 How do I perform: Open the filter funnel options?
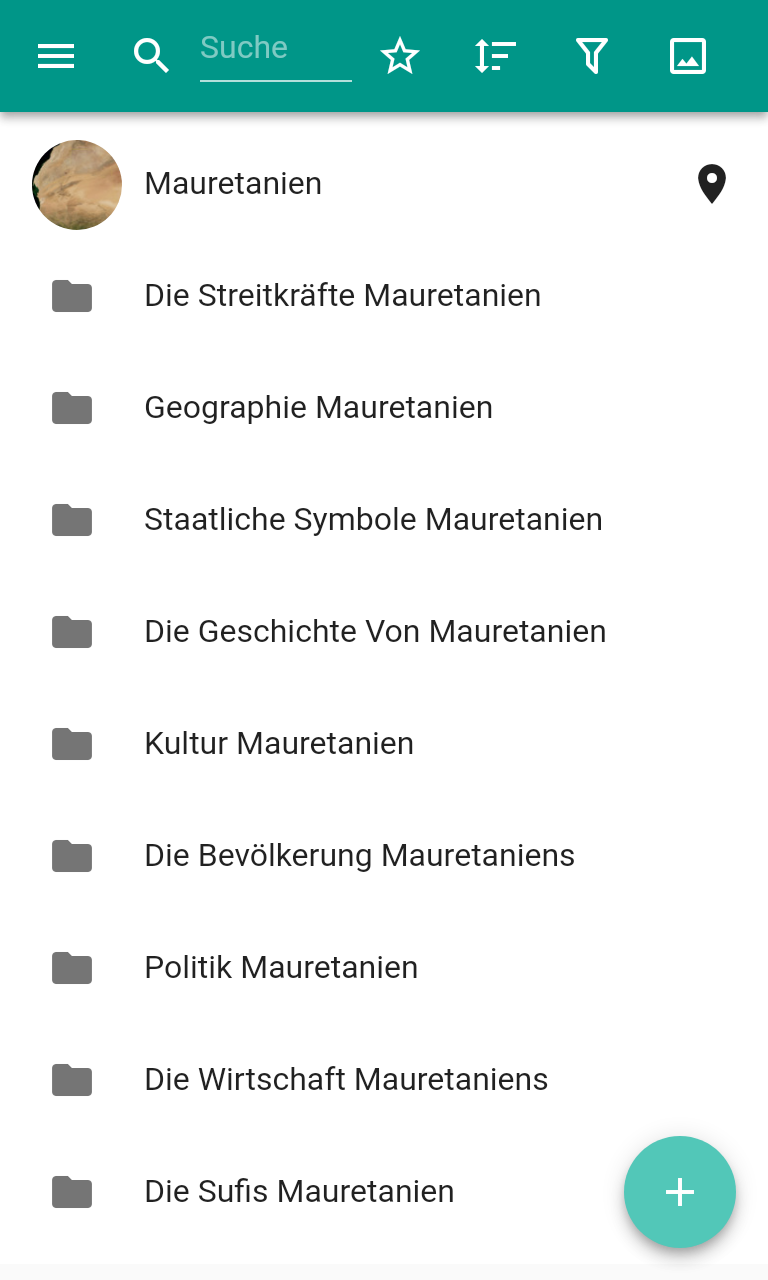tap(592, 56)
